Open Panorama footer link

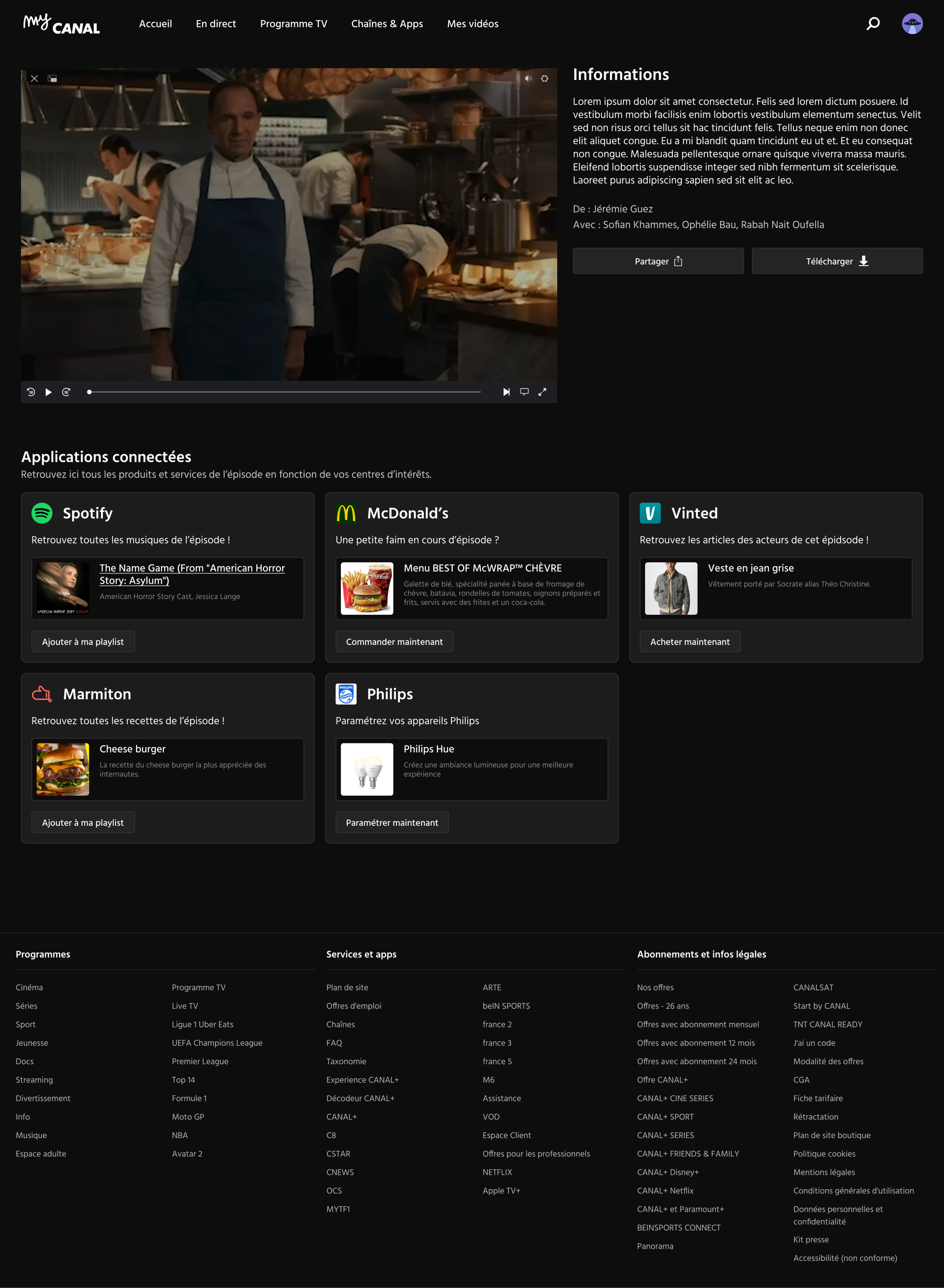pyautogui.click(x=655, y=1246)
